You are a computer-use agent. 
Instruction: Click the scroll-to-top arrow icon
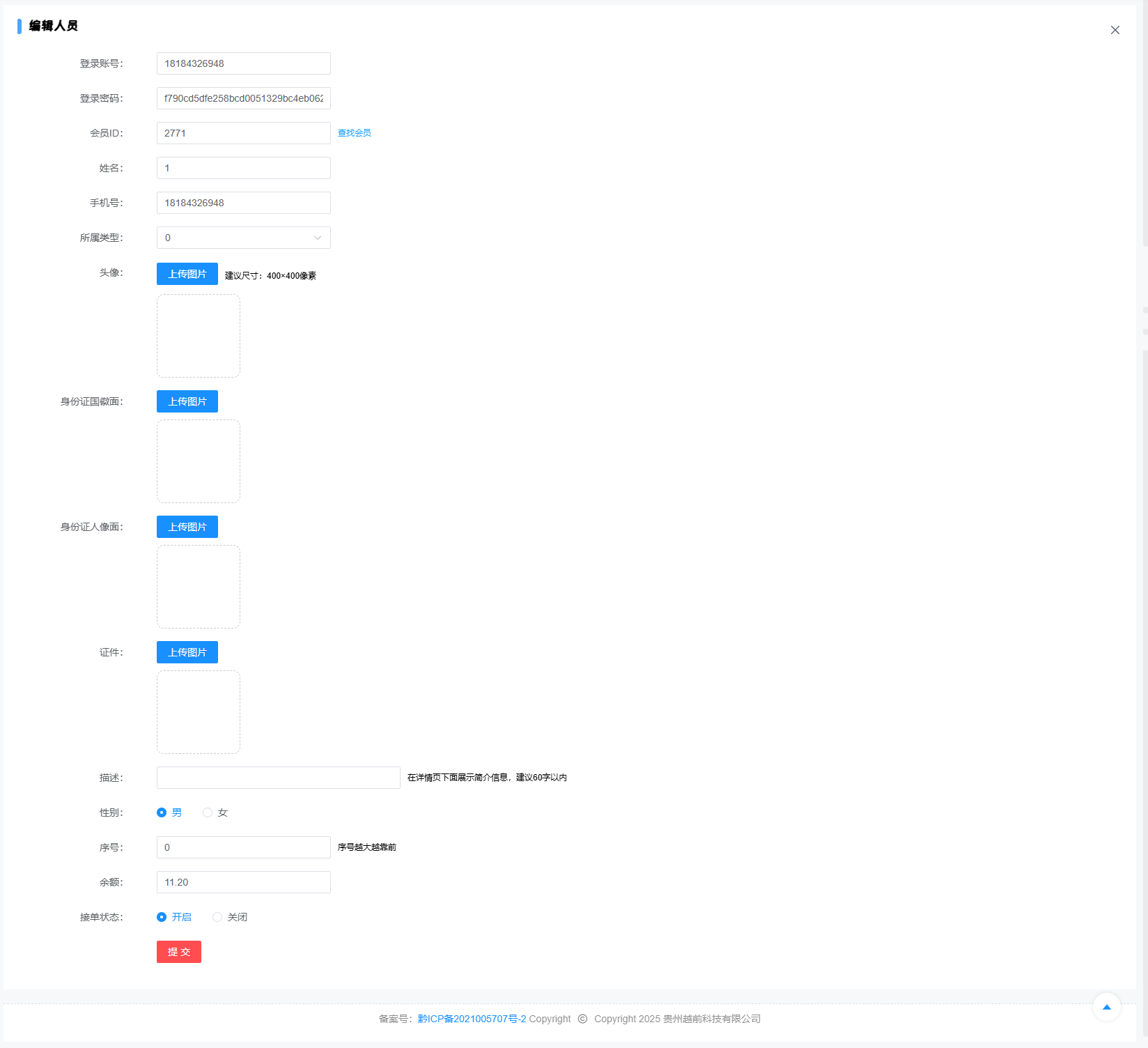click(x=1106, y=1007)
